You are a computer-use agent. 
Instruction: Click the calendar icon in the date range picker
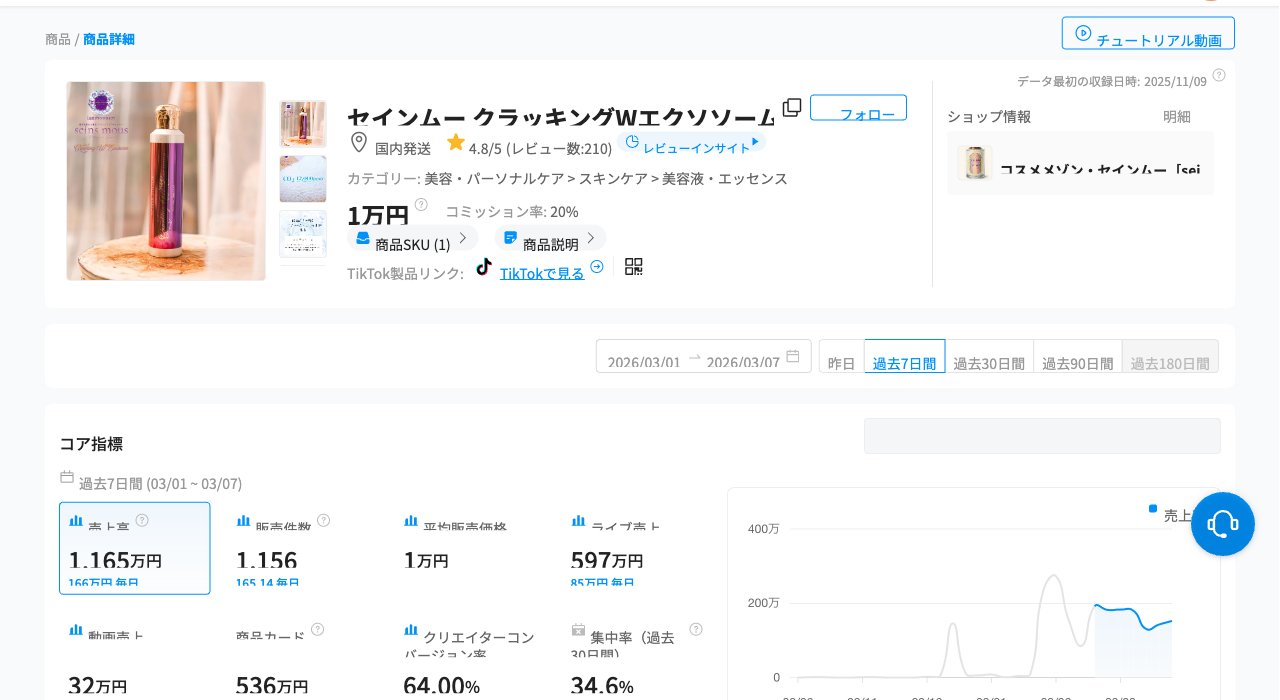[x=794, y=356]
